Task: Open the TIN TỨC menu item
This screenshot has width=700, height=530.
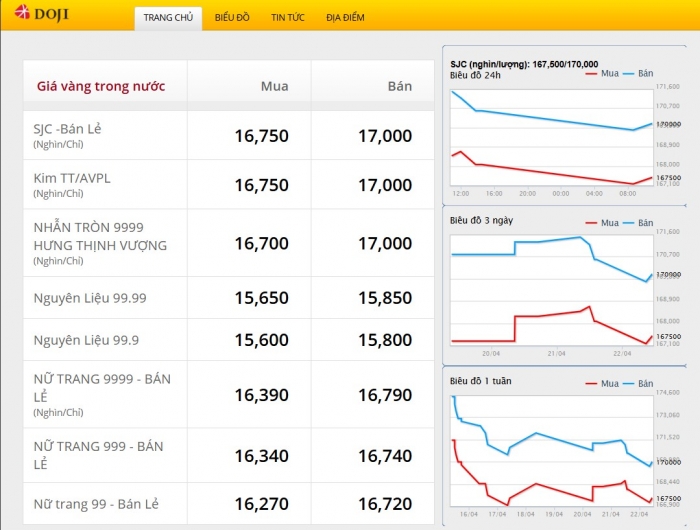Action: click(288, 19)
